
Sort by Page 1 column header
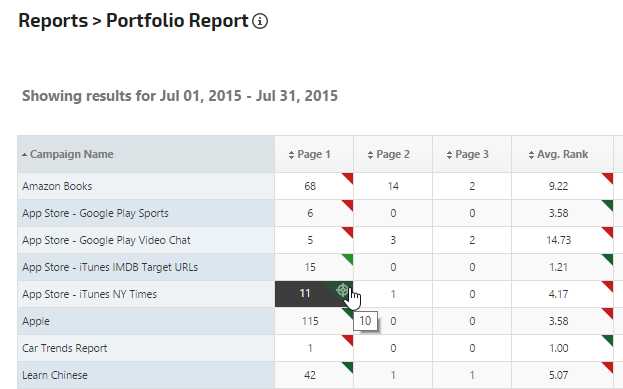[310, 155]
